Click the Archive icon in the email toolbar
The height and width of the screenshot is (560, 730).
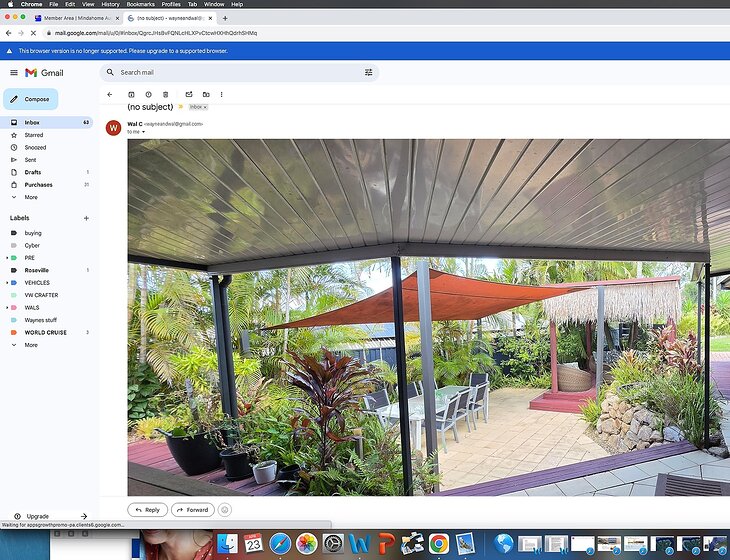coord(131,94)
